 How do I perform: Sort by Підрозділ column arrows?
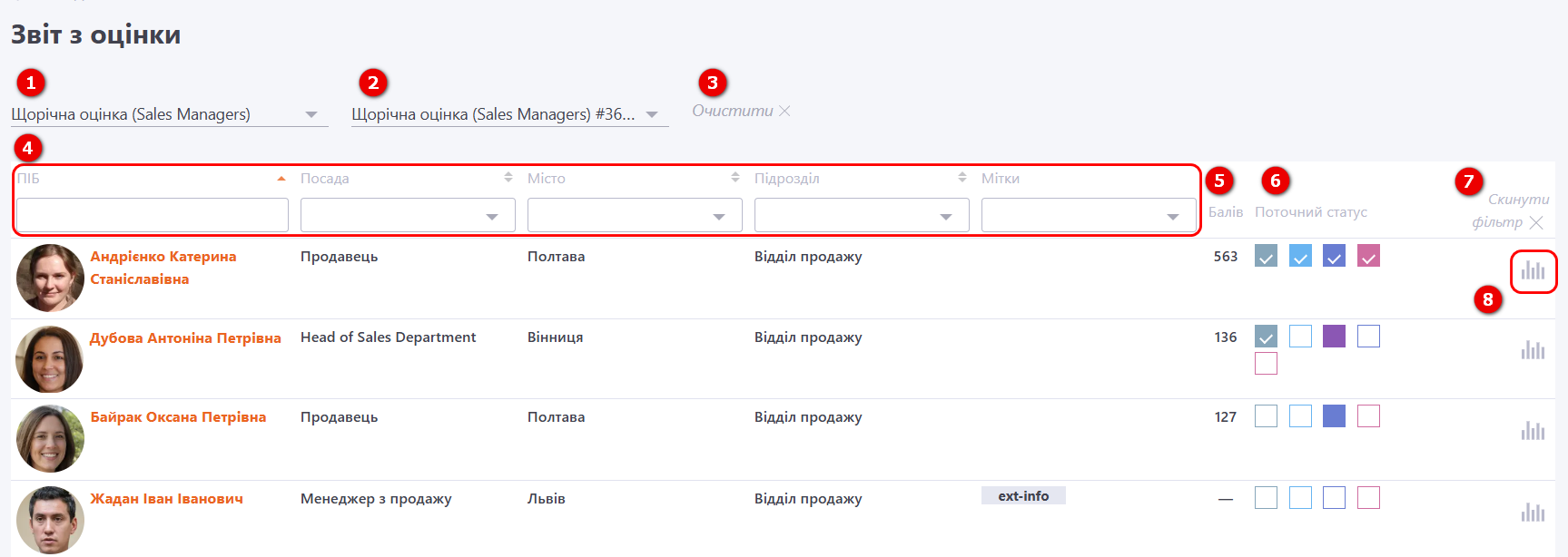point(962,178)
